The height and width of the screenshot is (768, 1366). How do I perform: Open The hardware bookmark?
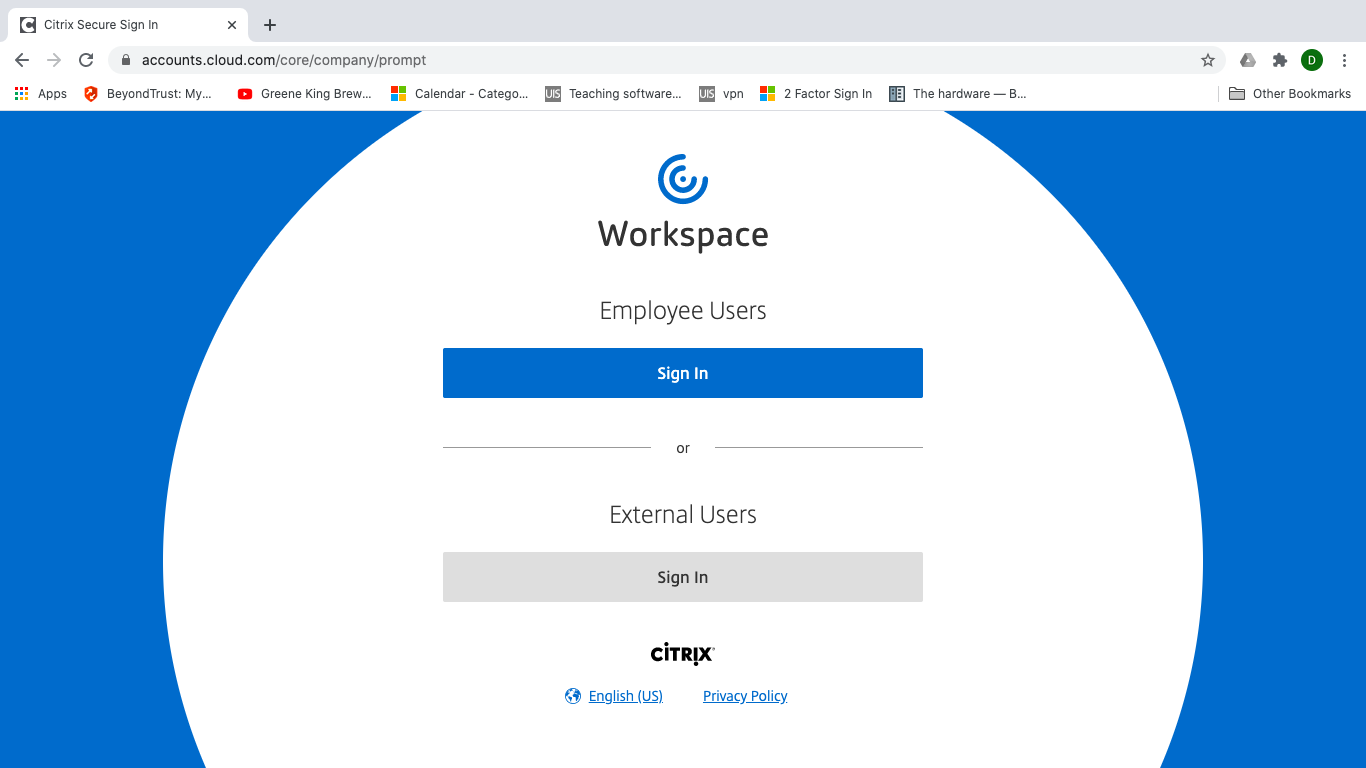coord(958,94)
